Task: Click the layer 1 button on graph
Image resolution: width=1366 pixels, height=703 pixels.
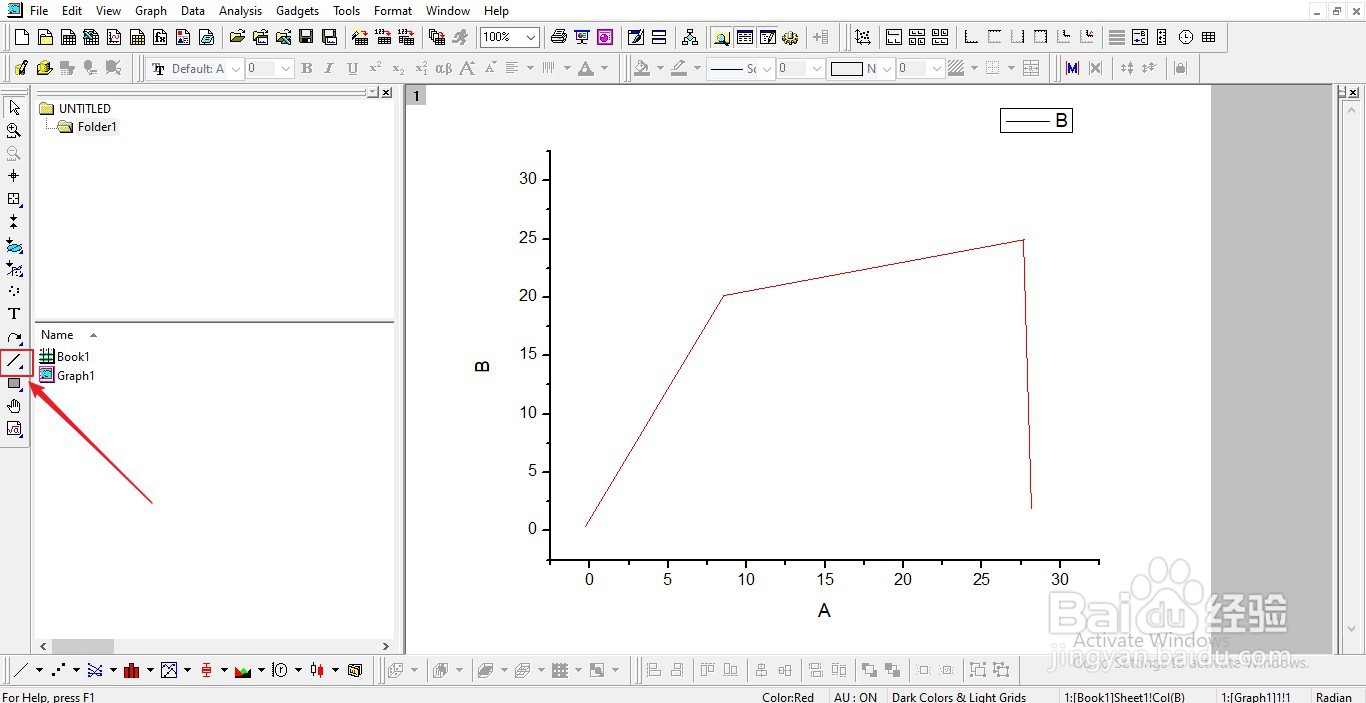Action: pos(416,96)
